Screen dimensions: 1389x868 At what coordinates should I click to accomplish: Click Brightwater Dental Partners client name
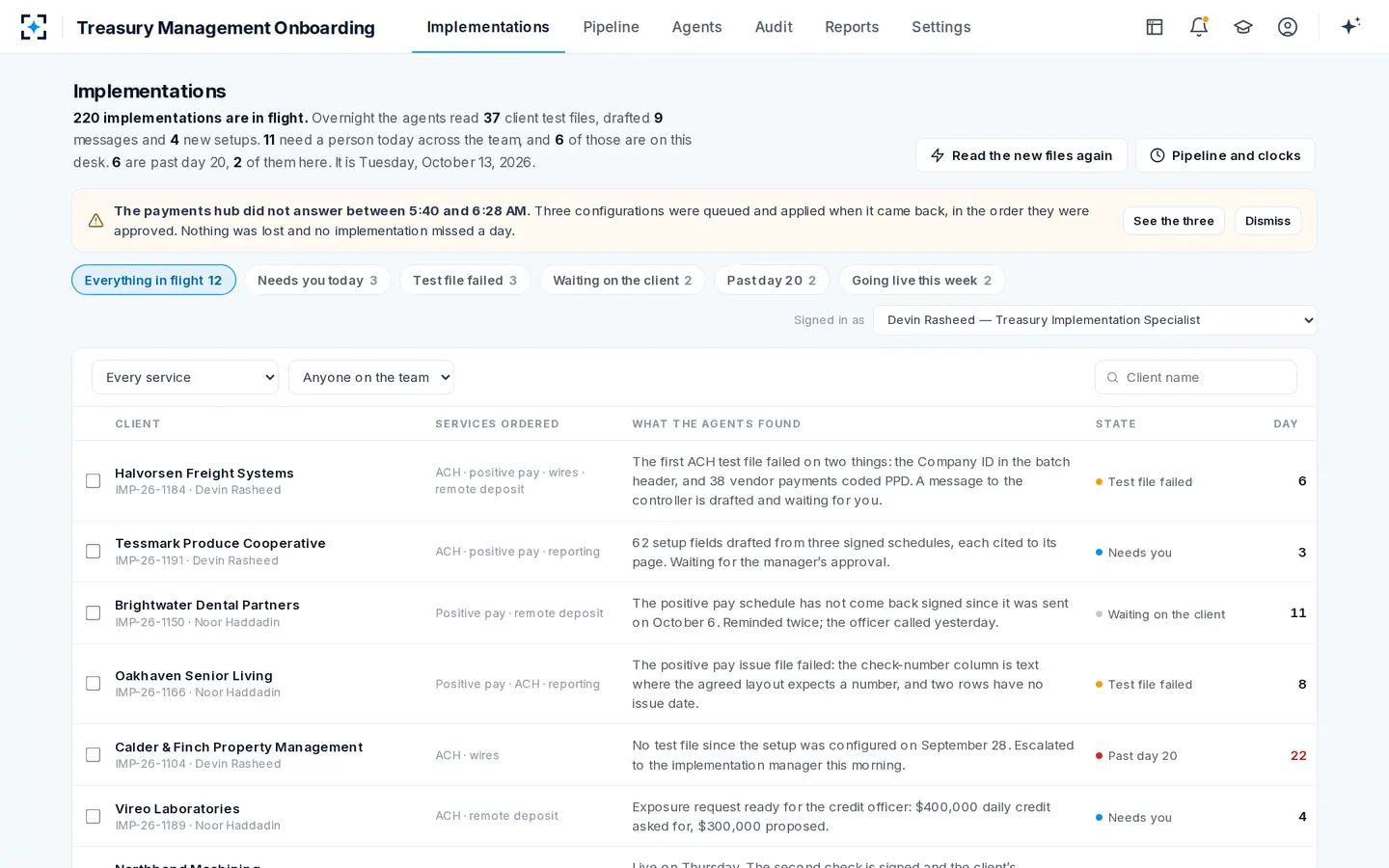coord(207,605)
